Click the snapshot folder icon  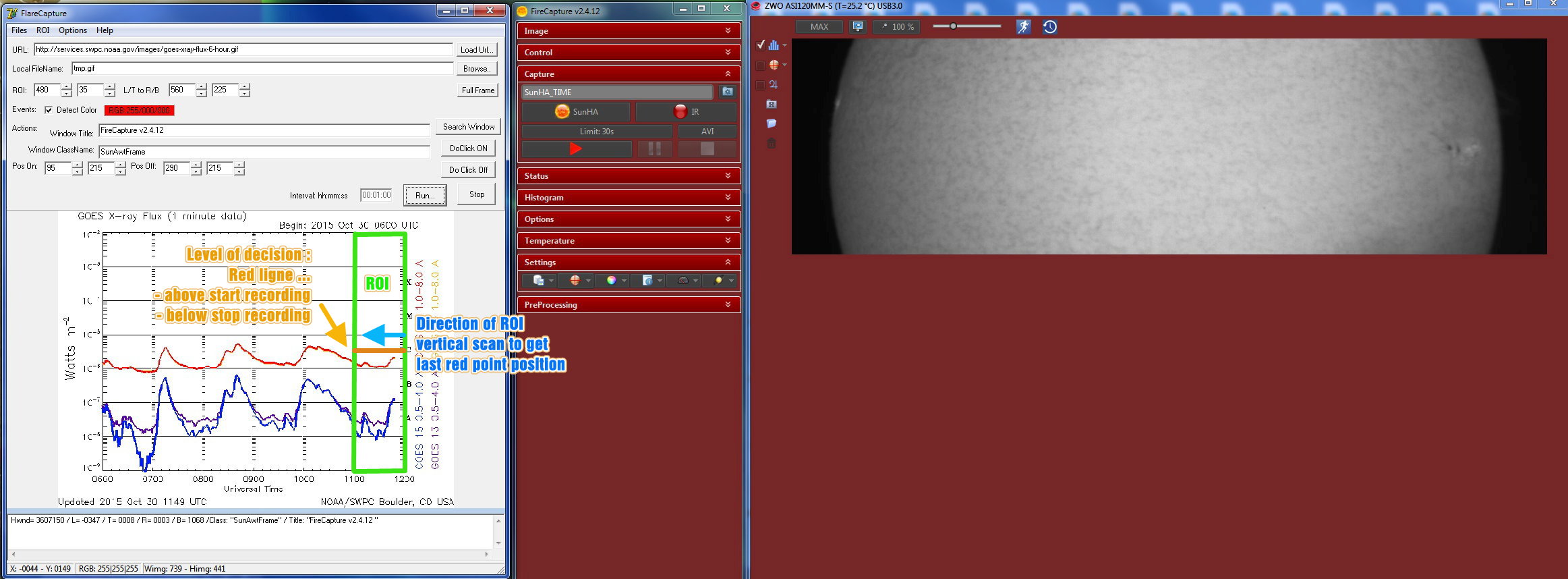point(772,104)
